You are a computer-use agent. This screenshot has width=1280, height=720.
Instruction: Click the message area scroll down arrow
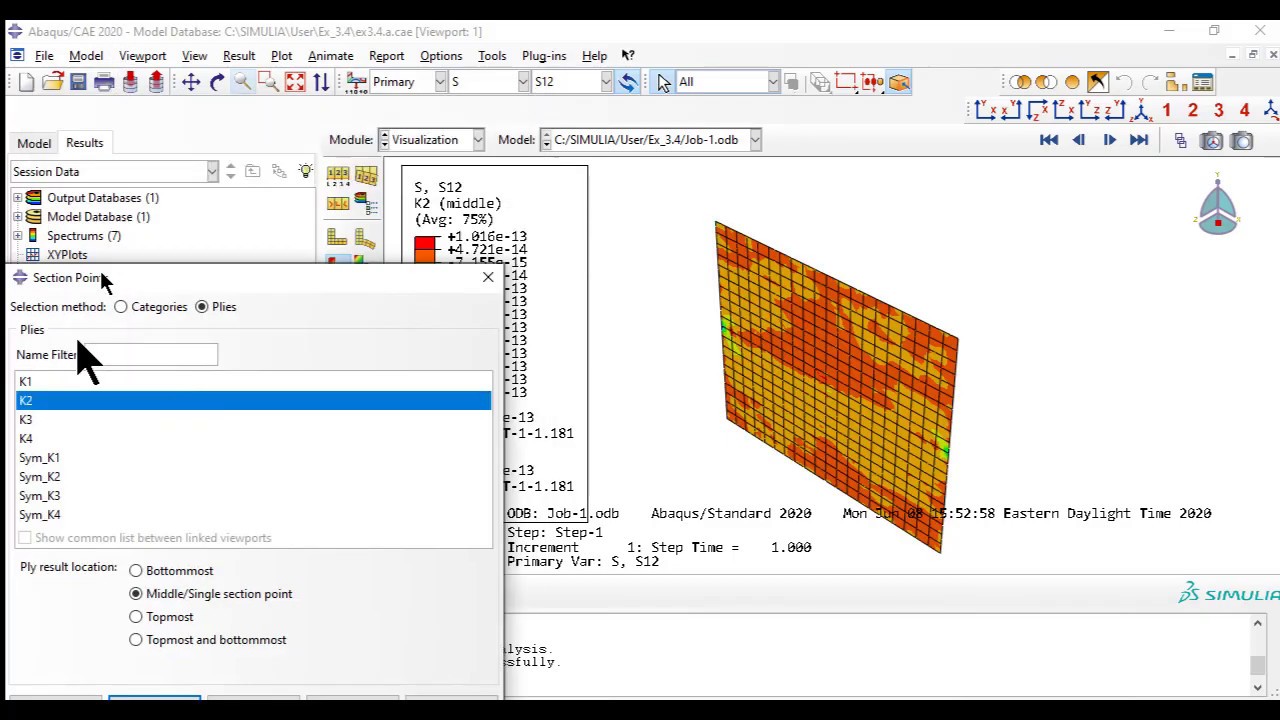(1258, 687)
